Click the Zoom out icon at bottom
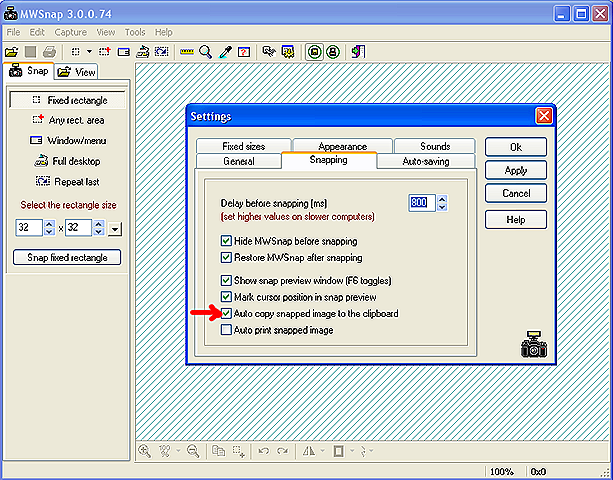 [191, 452]
